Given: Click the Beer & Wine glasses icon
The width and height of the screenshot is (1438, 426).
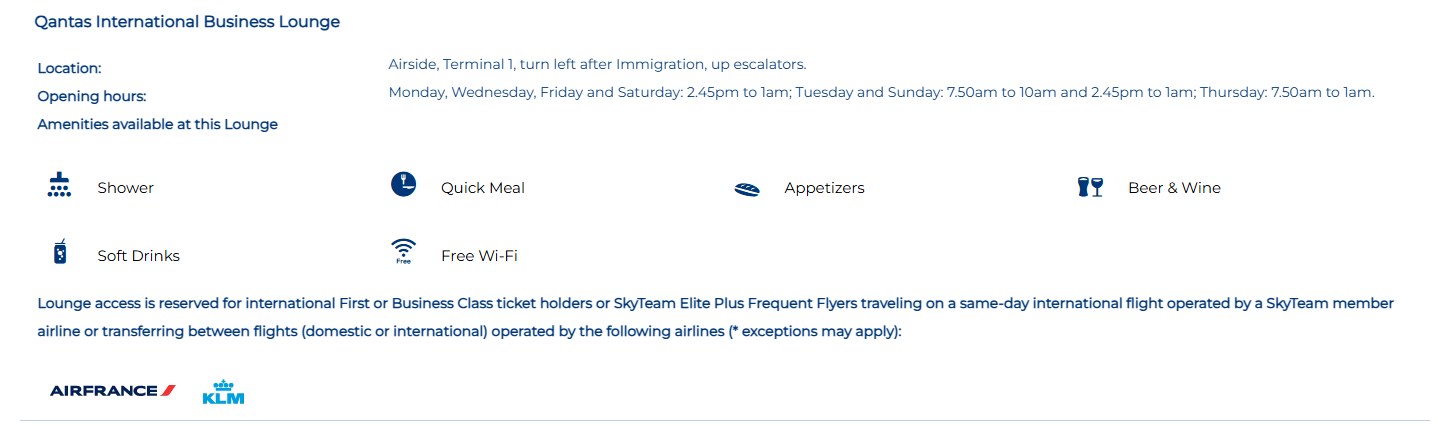Looking at the screenshot, I should 1090,187.
